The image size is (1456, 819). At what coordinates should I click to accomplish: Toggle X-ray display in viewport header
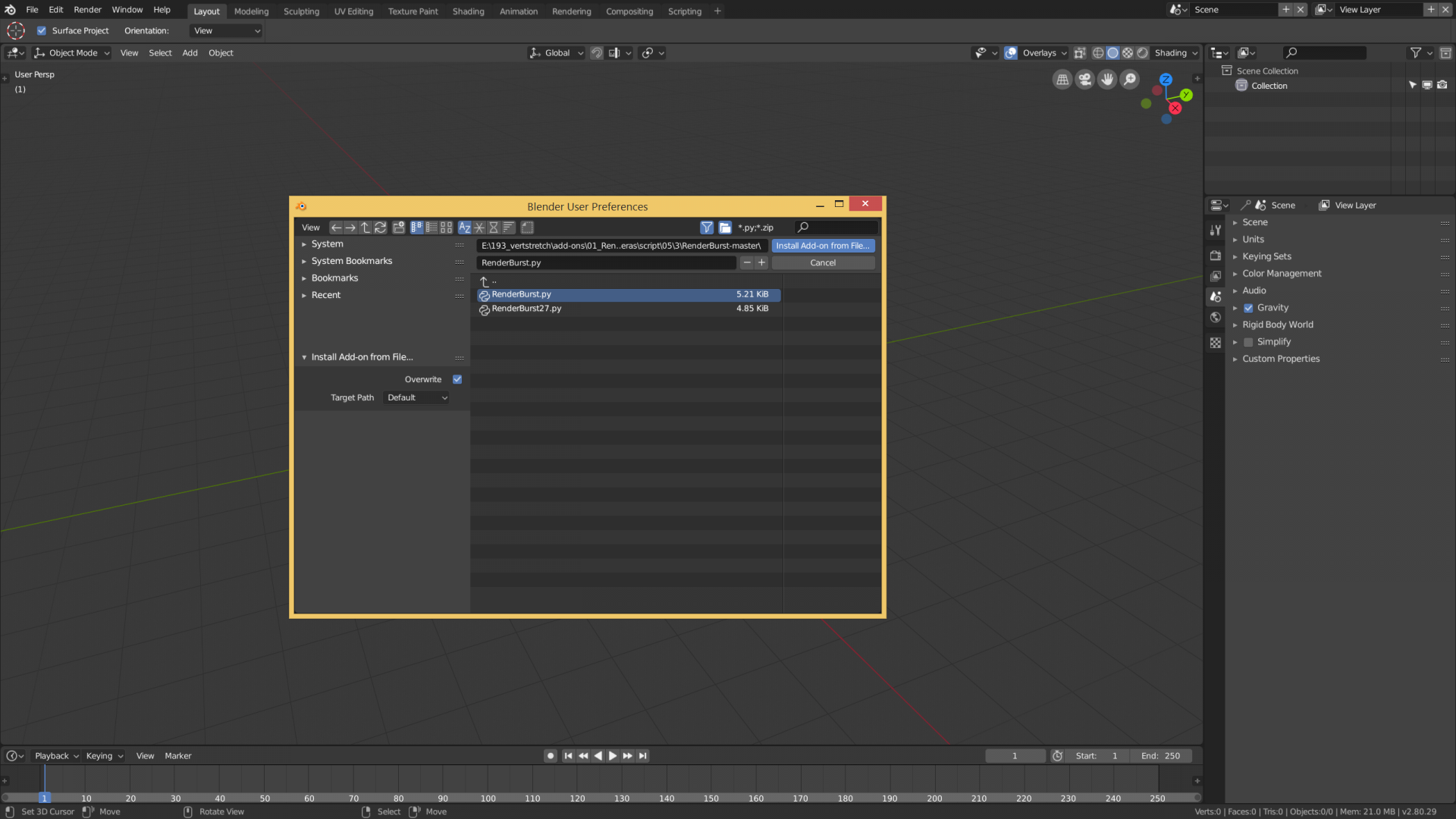click(x=1080, y=53)
